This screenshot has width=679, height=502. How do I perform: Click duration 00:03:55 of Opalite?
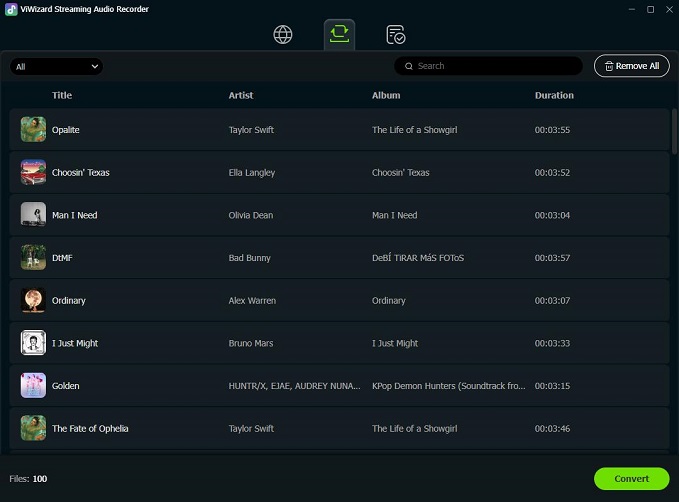click(552, 130)
